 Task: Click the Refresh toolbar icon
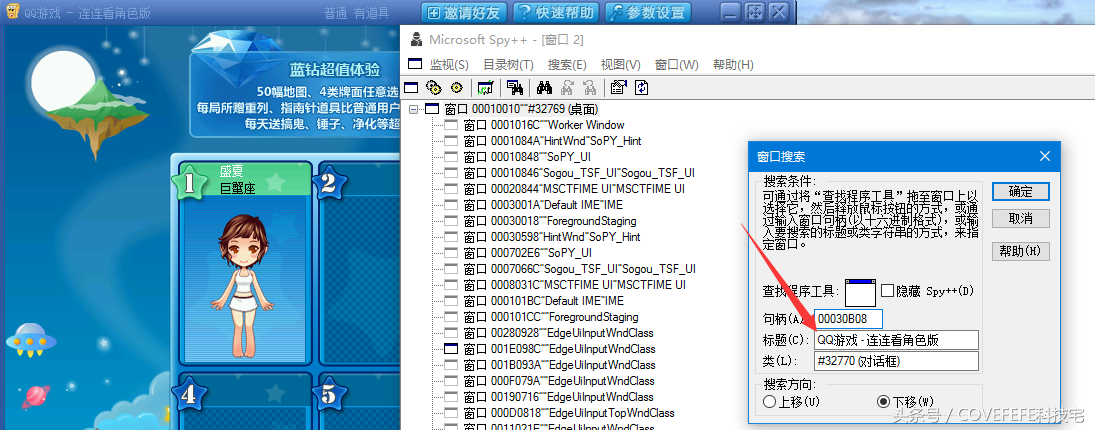(641, 87)
